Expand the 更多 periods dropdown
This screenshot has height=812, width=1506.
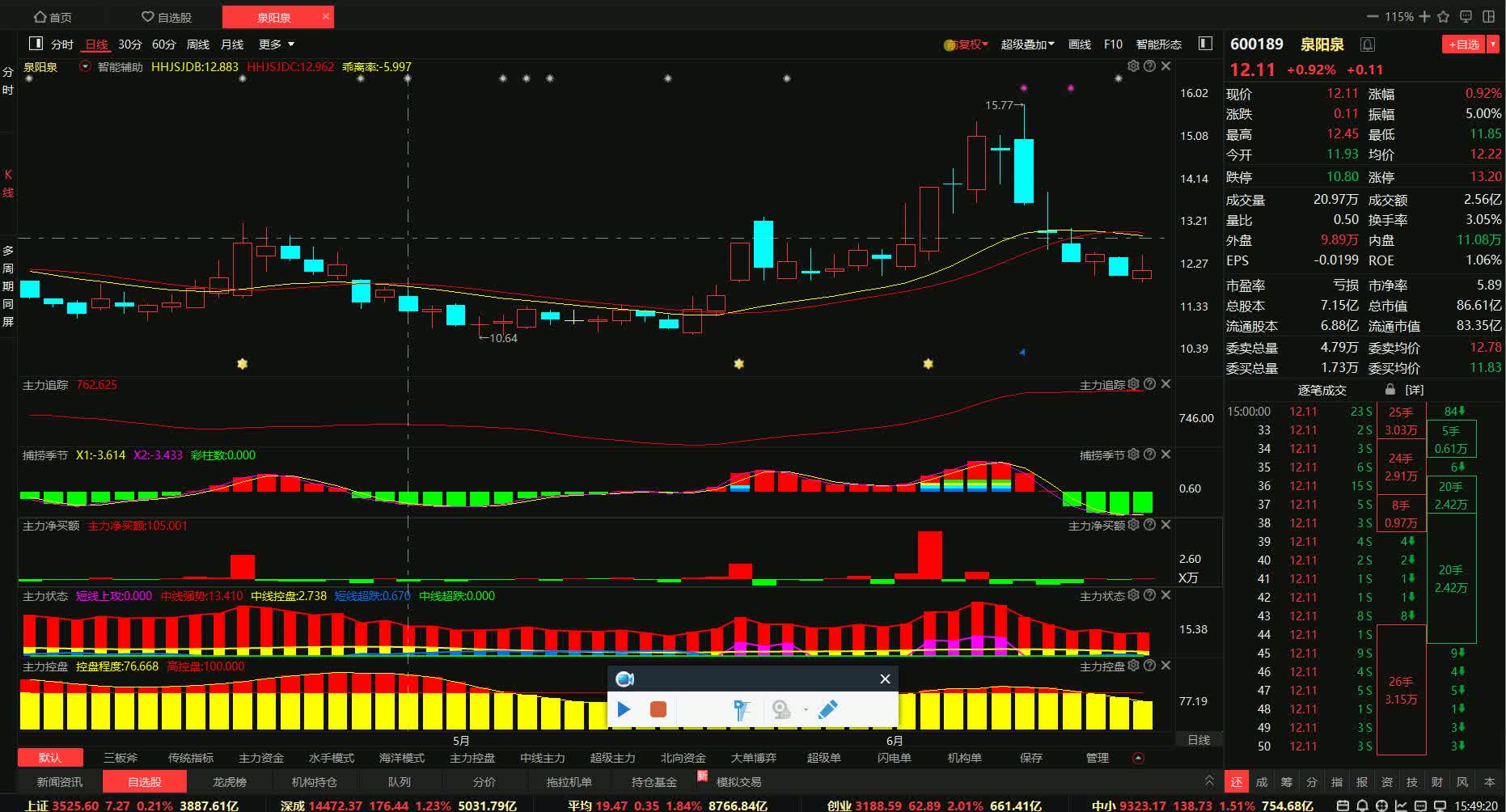tap(276, 44)
